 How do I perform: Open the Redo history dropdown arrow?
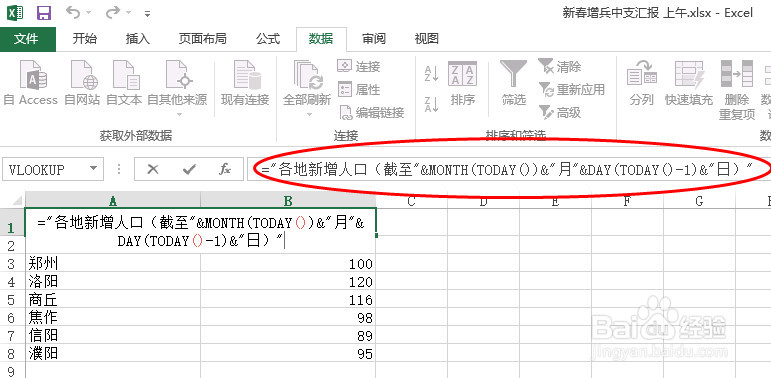pyautogui.click(x=128, y=13)
